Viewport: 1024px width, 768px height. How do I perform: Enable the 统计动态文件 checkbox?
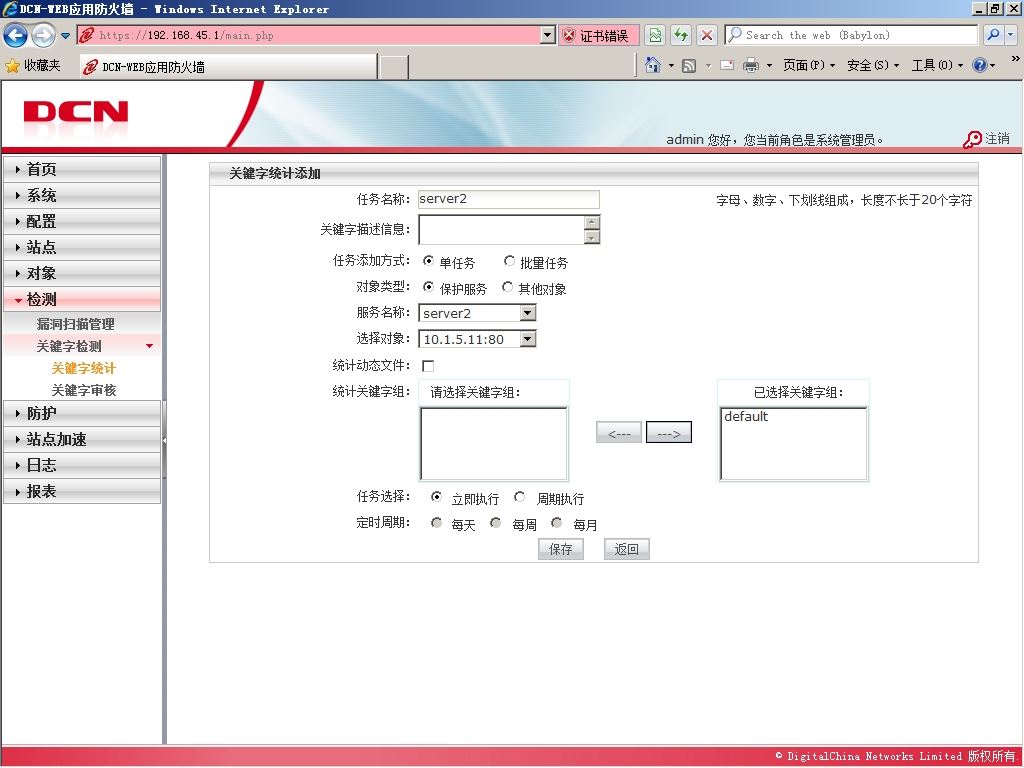pos(428,366)
